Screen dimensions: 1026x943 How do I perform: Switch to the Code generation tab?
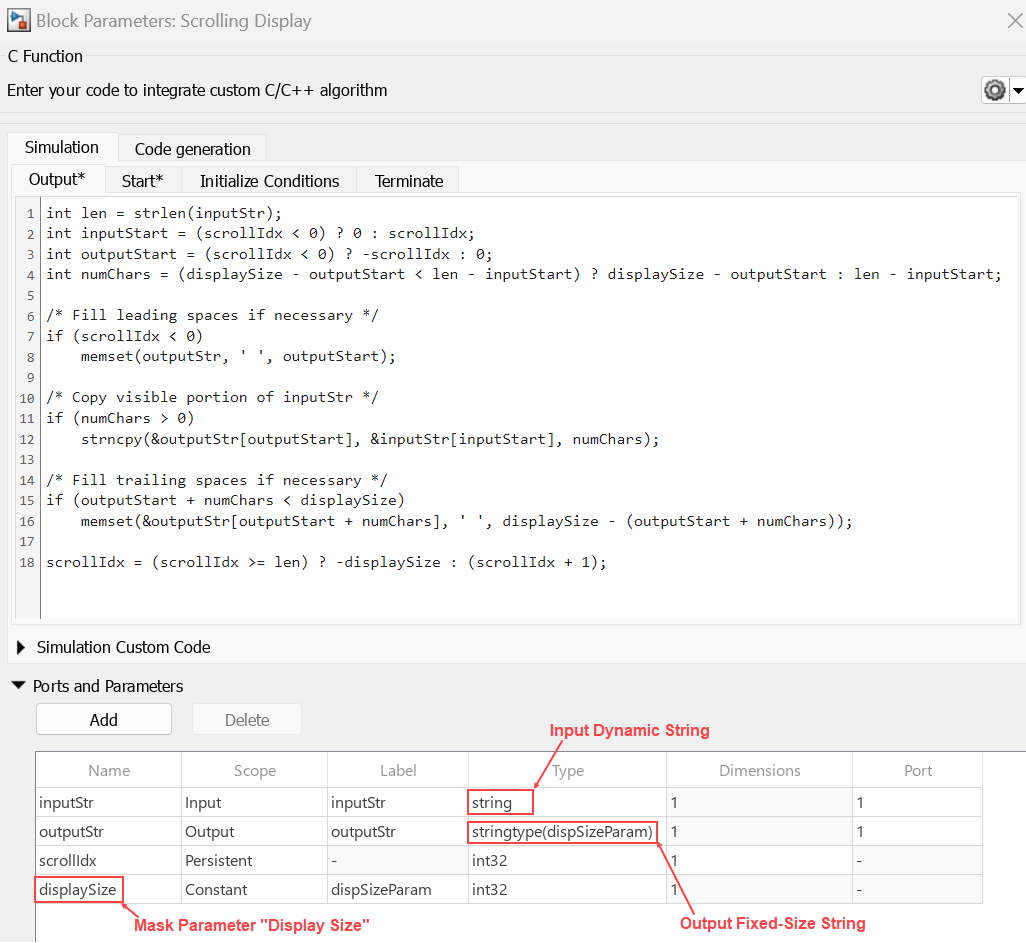coord(192,149)
